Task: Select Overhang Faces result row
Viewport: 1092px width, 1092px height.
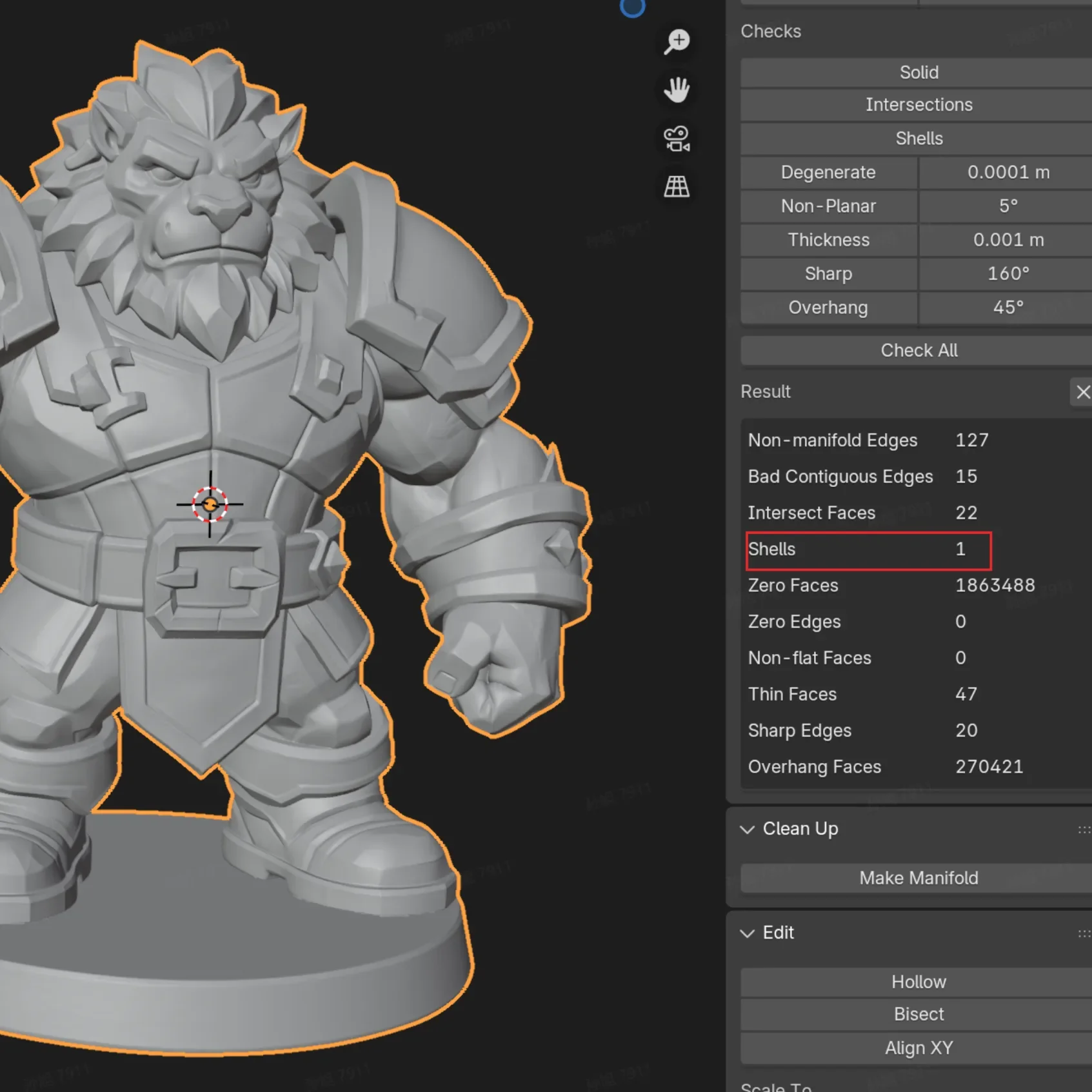Action: (x=916, y=766)
